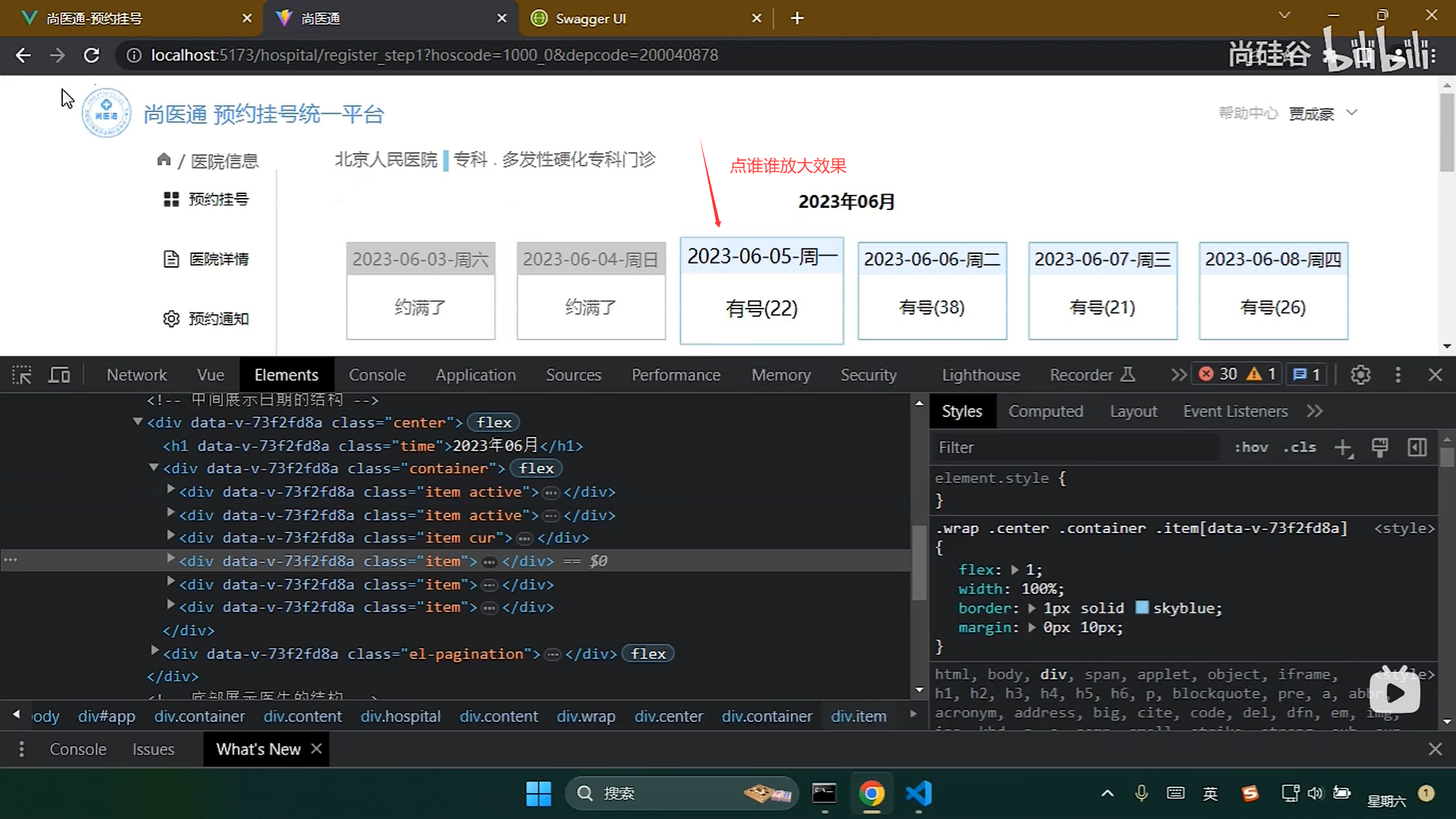Click the 30 errors console counter
Image resolution: width=1456 pixels, height=819 pixels.
1221,373
